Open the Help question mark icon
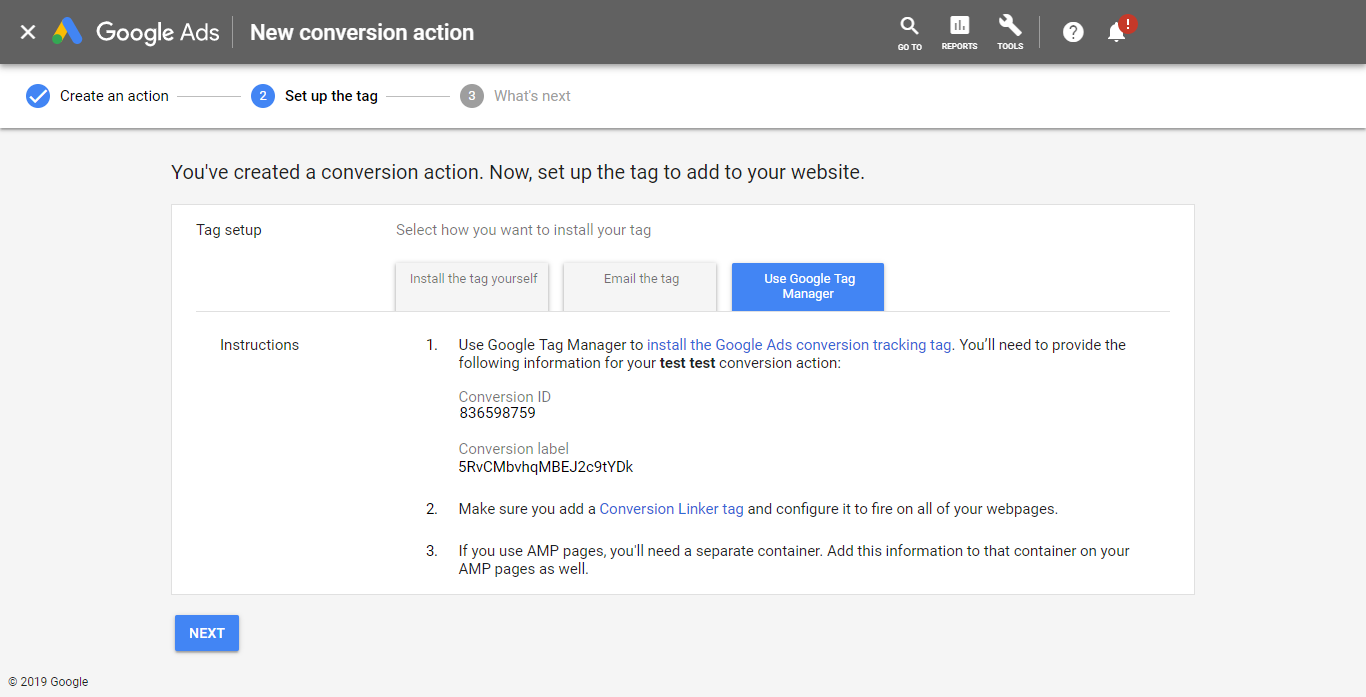 click(1073, 32)
